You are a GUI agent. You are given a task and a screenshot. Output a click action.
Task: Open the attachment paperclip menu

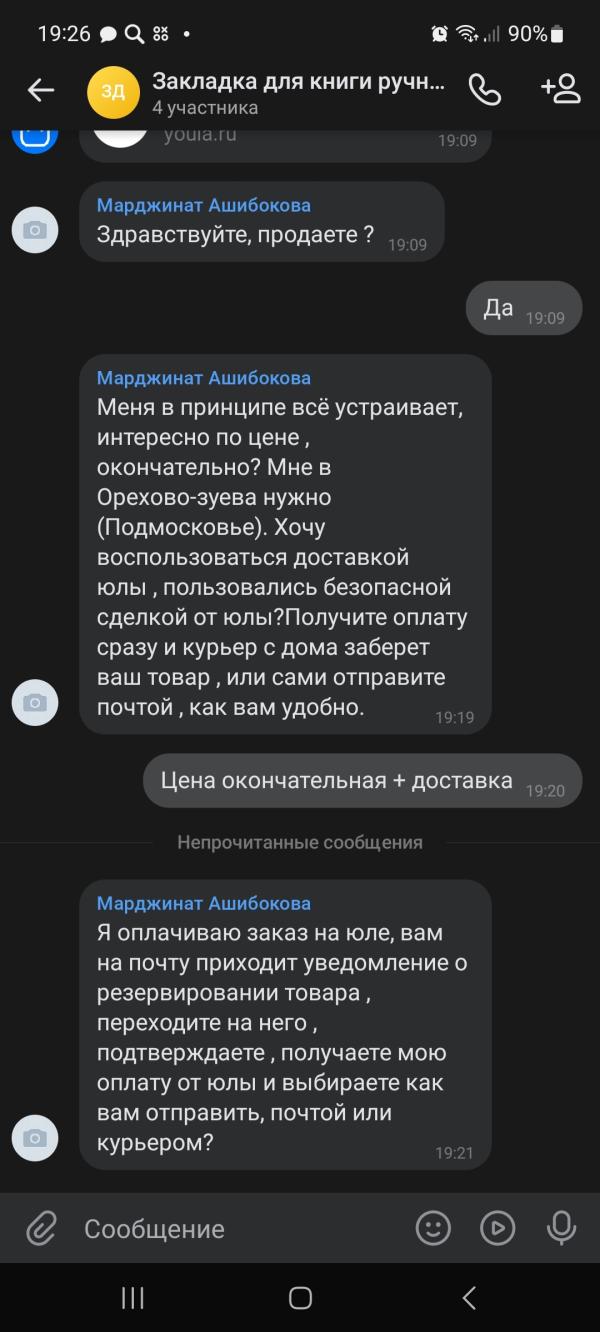click(x=40, y=1228)
